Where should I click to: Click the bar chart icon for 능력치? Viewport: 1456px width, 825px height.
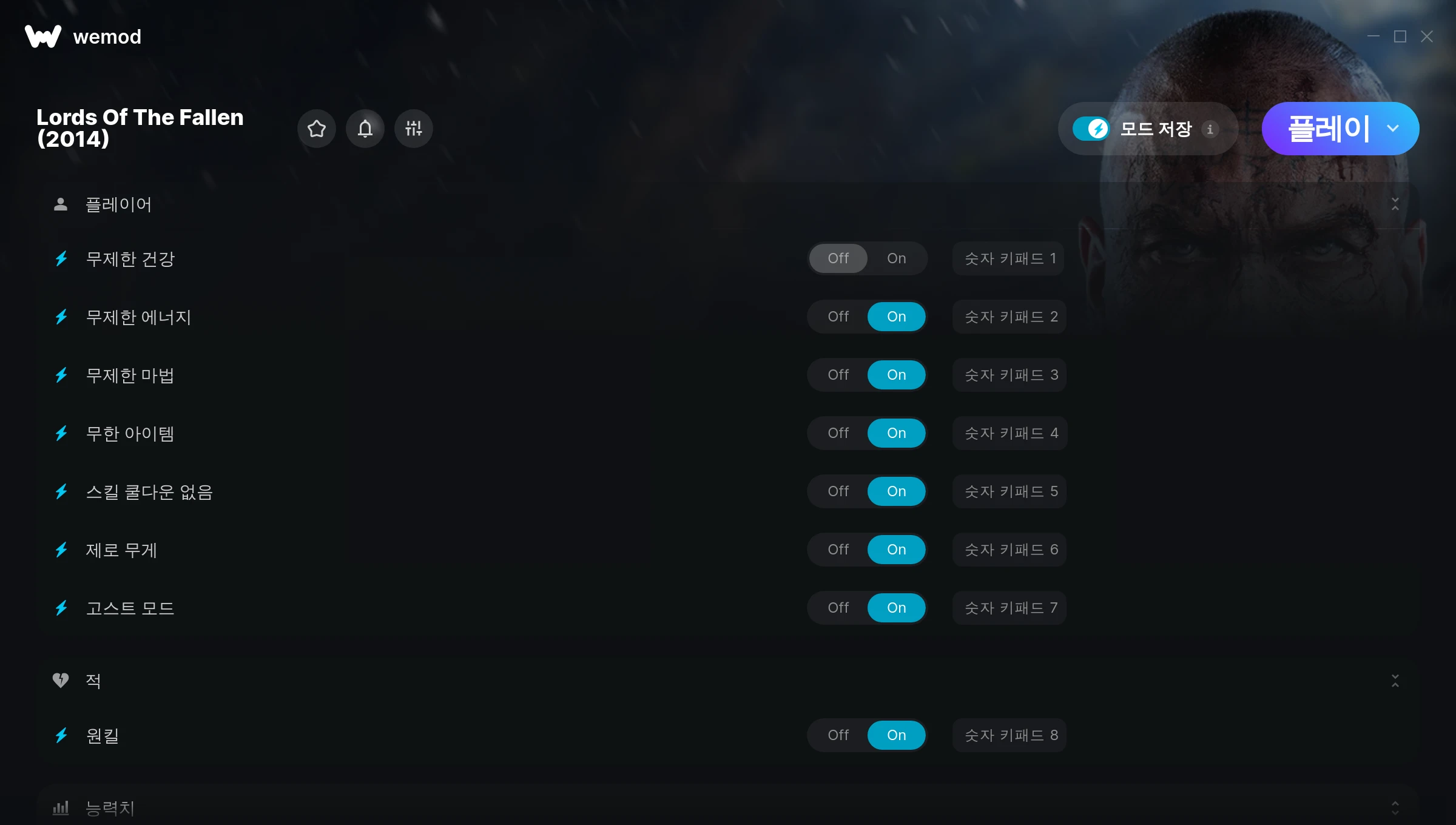click(61, 808)
